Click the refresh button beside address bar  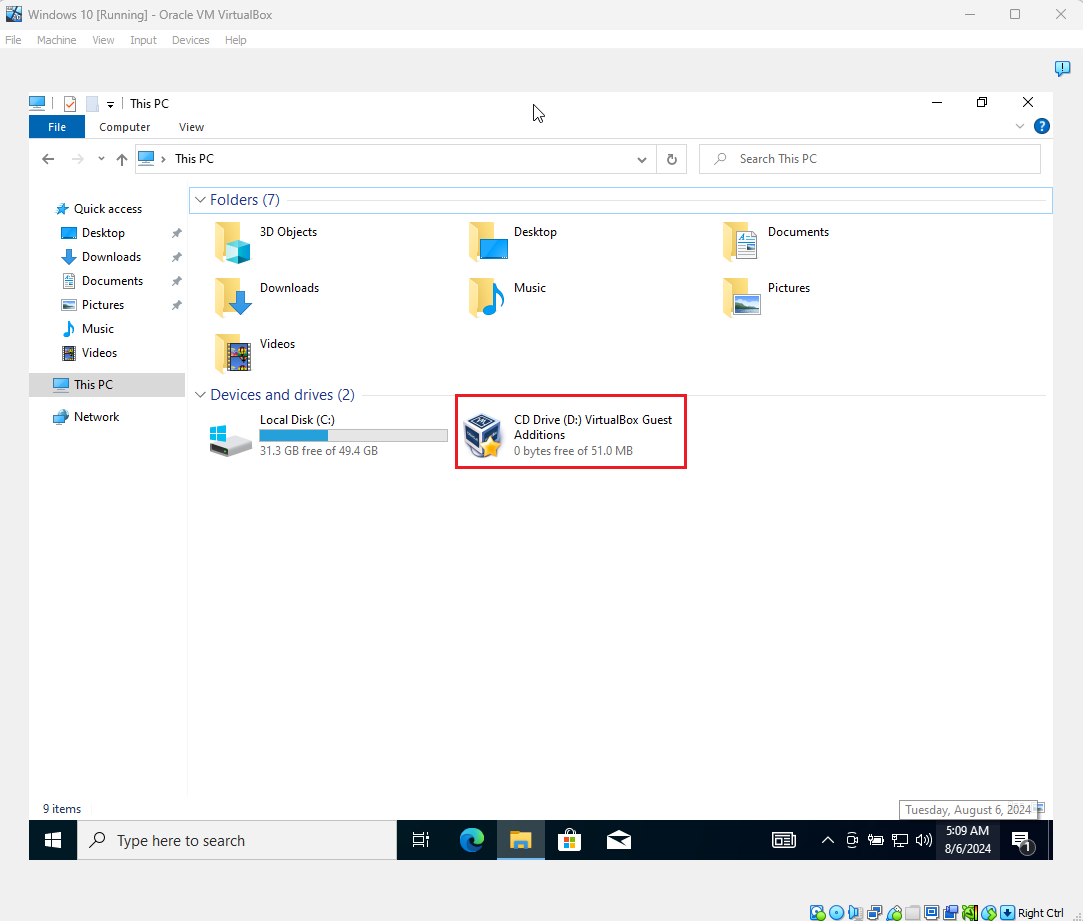click(x=671, y=159)
